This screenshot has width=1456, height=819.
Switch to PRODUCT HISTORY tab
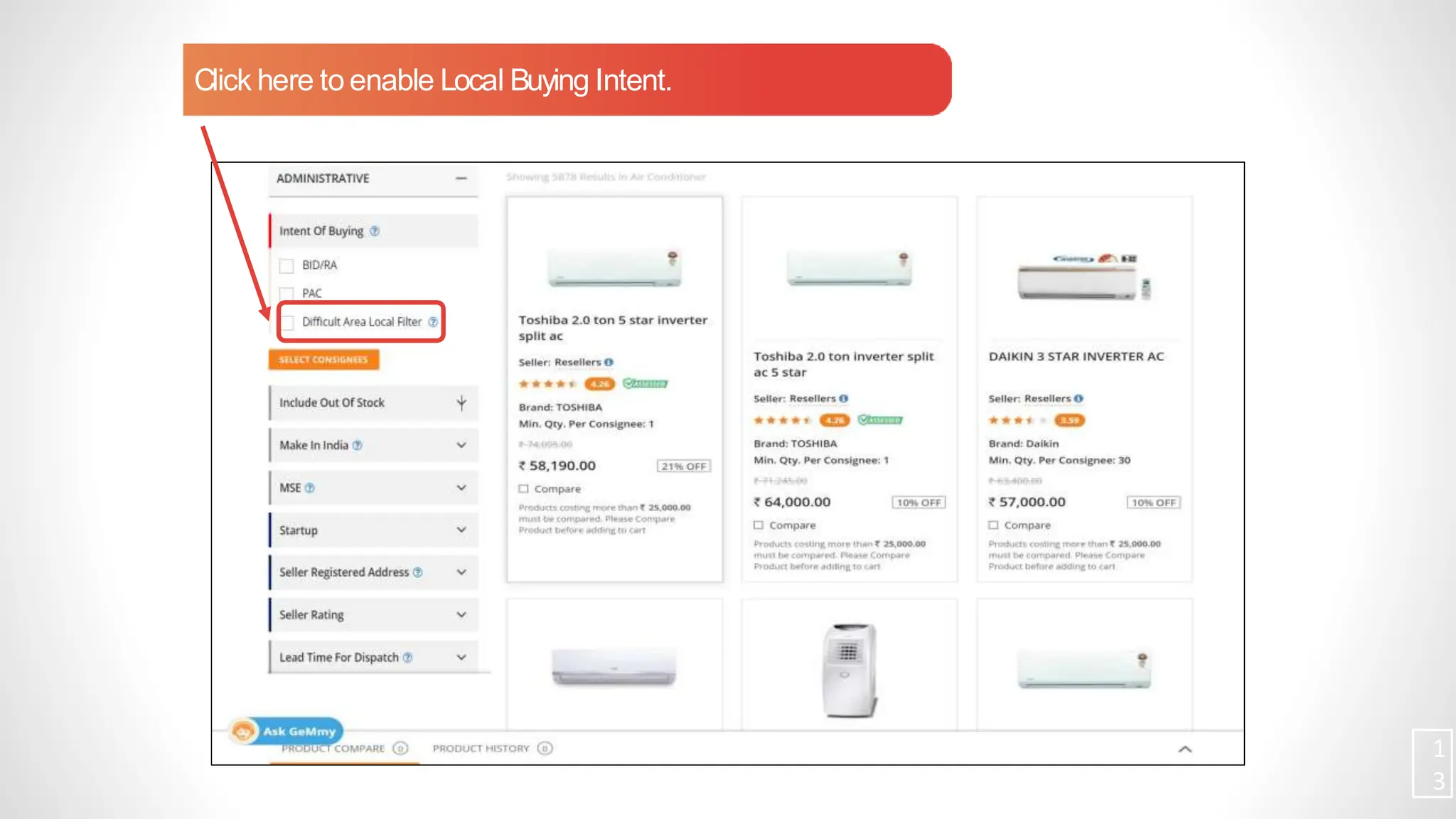click(481, 749)
